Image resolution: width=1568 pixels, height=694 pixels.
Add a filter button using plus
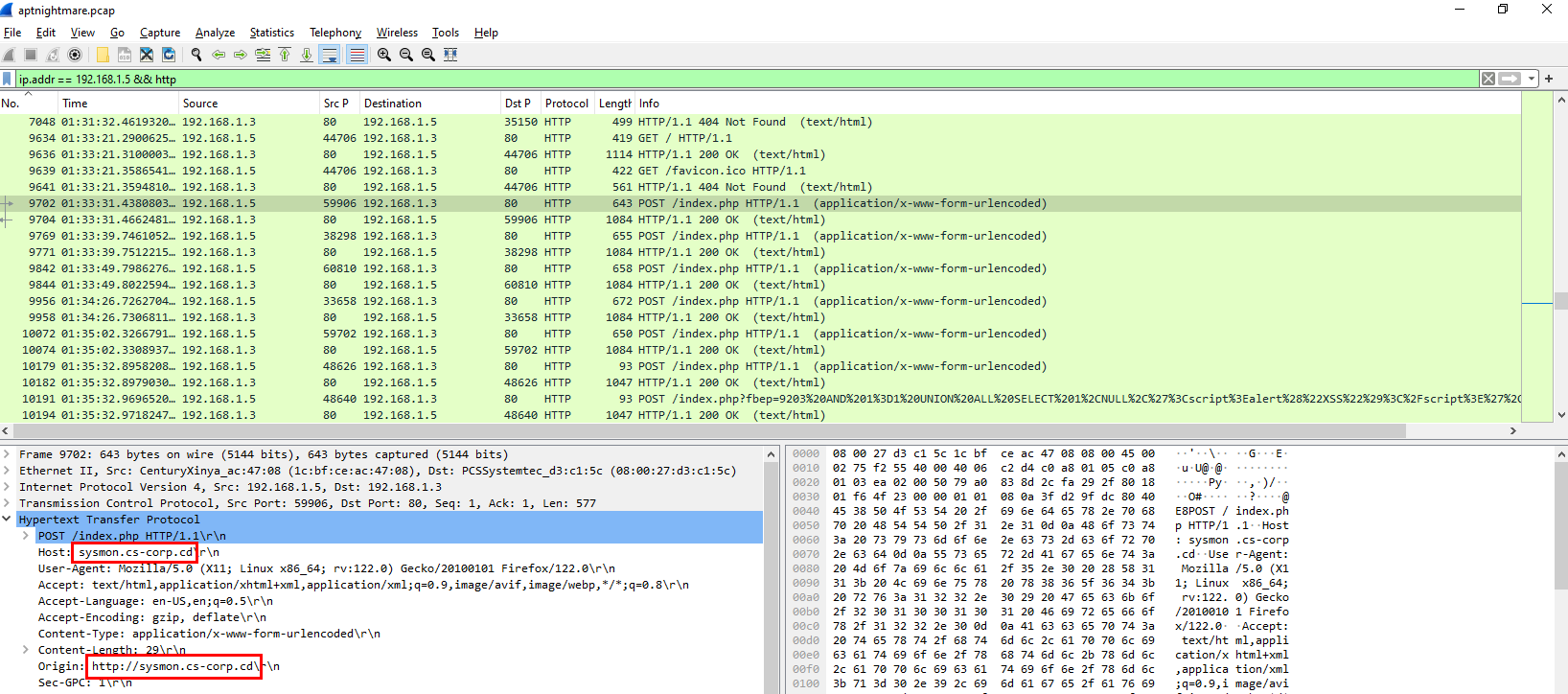pos(1549,79)
